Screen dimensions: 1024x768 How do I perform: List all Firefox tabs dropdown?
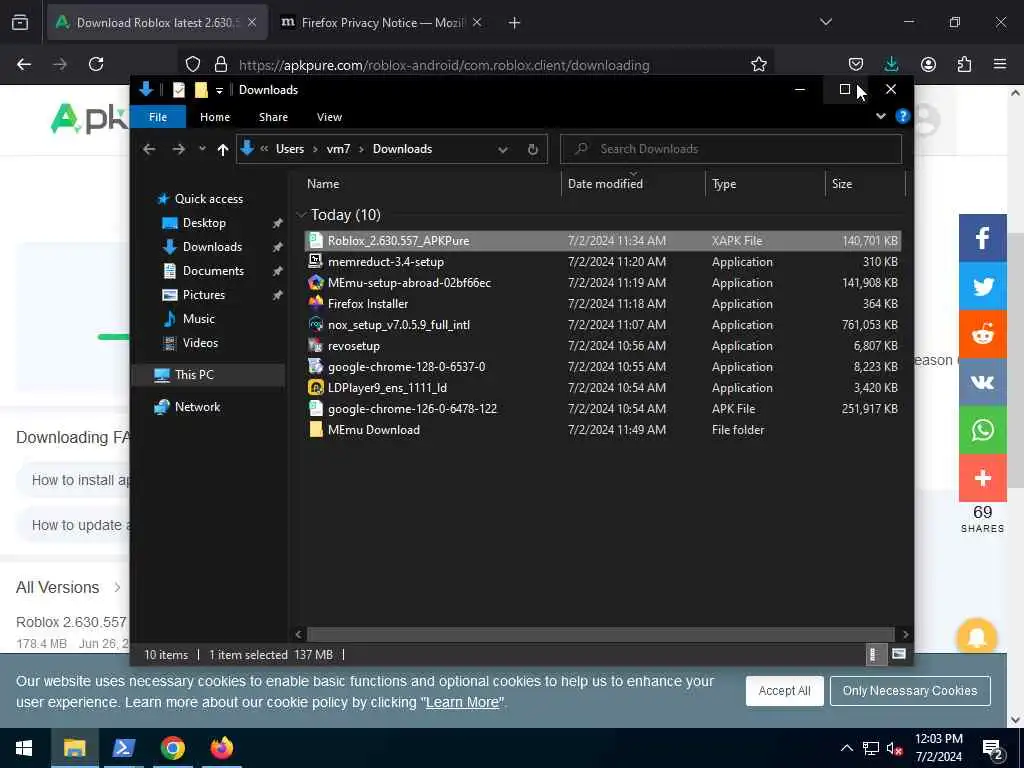tap(825, 22)
